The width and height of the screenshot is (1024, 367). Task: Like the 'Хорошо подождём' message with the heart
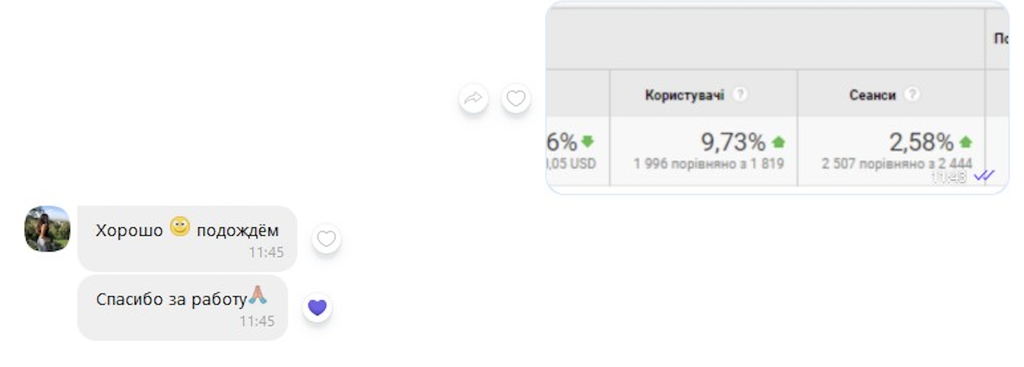tap(326, 240)
